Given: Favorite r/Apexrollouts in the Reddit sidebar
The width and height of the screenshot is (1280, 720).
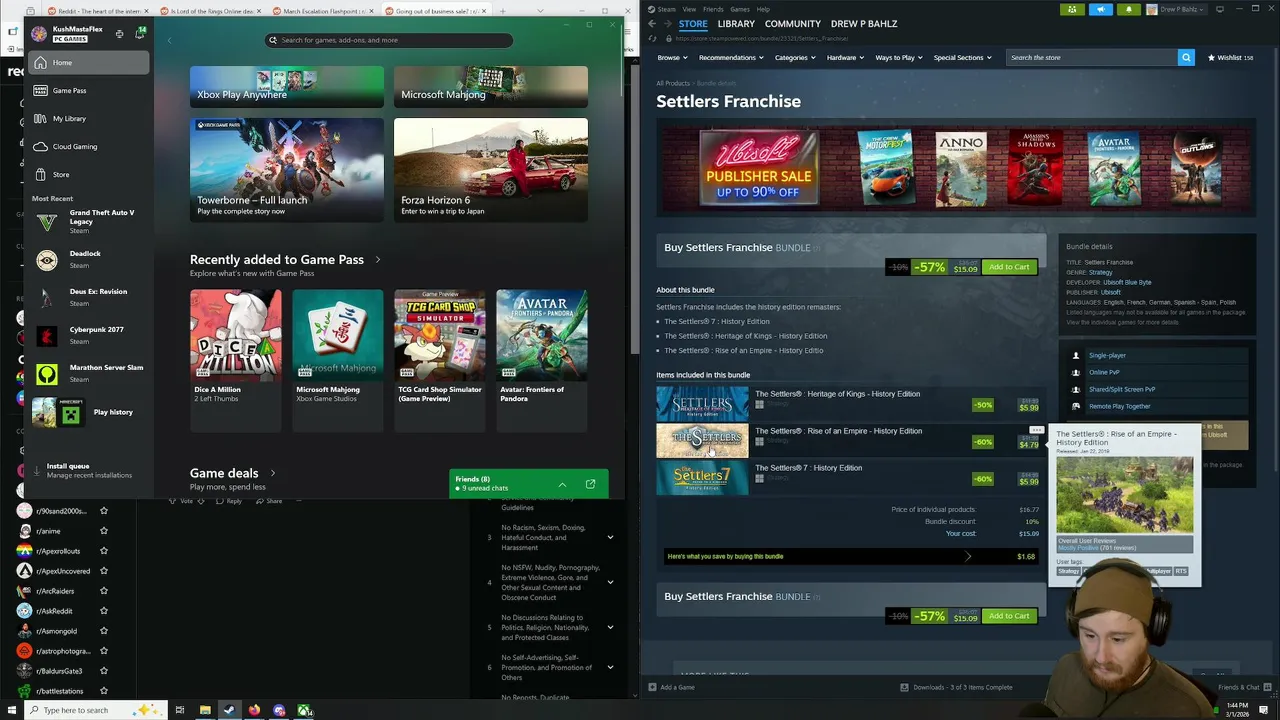Looking at the screenshot, I should (103, 551).
